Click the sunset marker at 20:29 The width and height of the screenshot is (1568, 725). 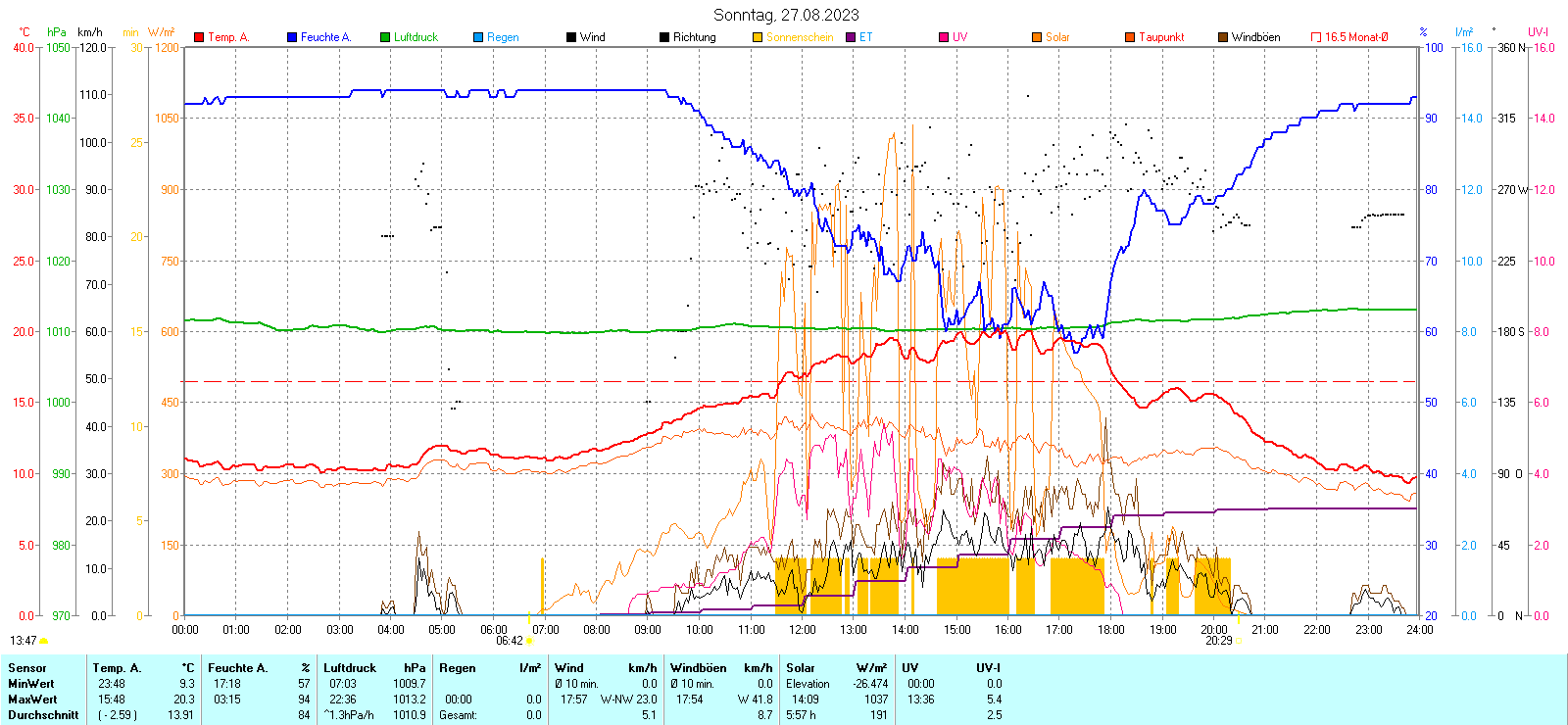tap(1239, 641)
